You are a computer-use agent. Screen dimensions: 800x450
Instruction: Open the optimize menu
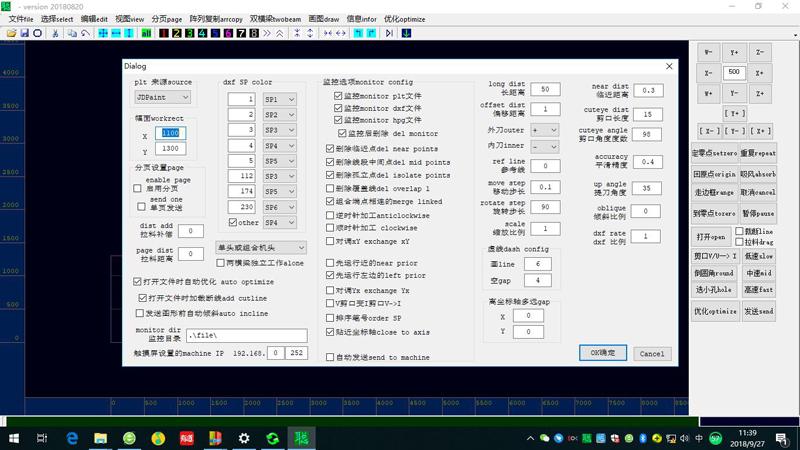pyautogui.click(x=405, y=19)
